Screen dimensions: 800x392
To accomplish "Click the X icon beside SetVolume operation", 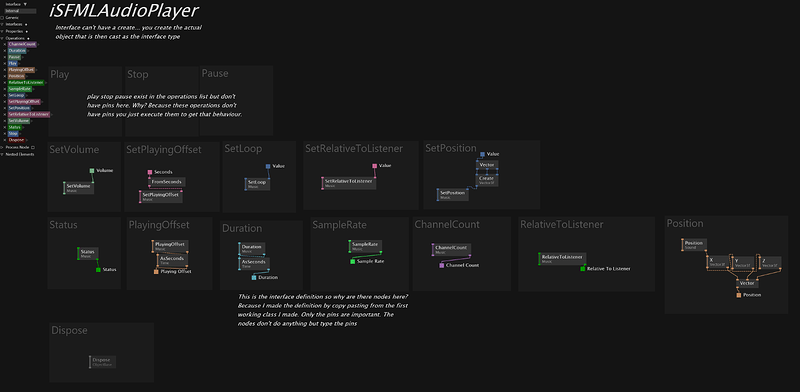I will (5, 121).
